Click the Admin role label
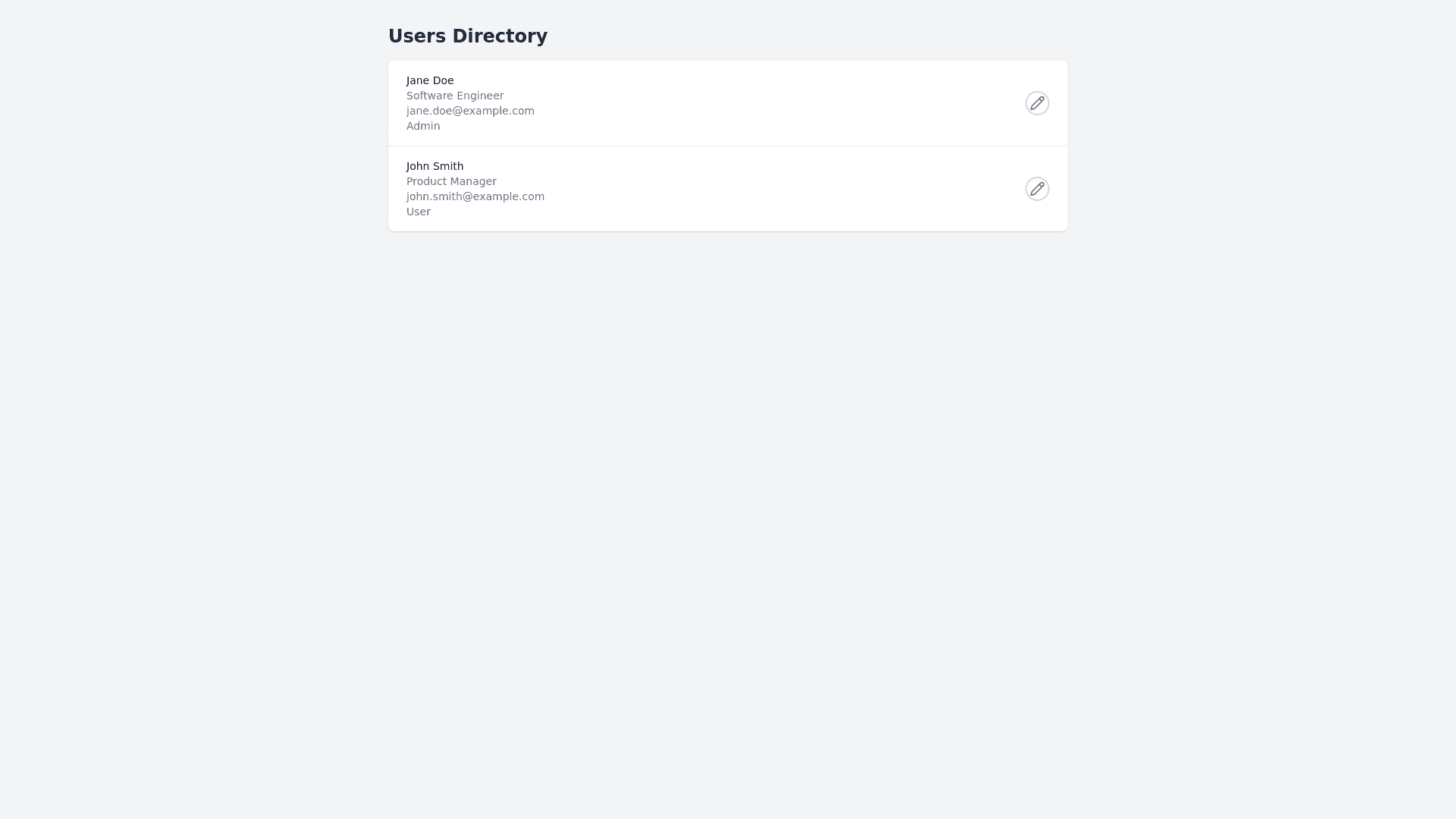The height and width of the screenshot is (819, 1456). coord(422,126)
